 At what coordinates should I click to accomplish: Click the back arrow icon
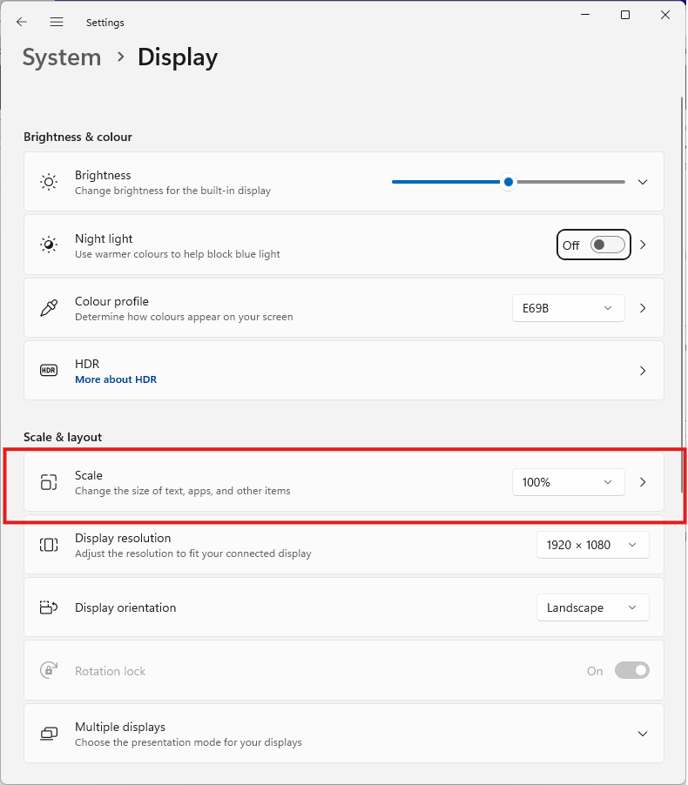[x=22, y=22]
